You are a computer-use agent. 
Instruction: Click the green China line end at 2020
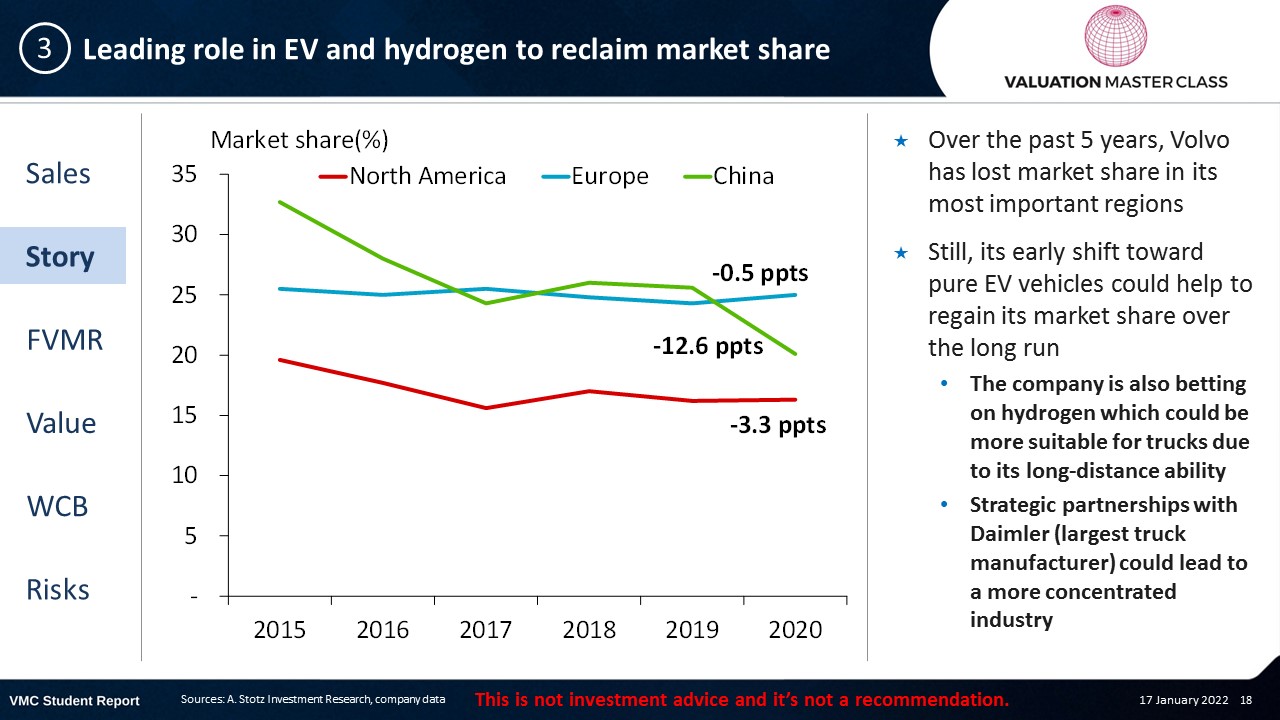795,353
